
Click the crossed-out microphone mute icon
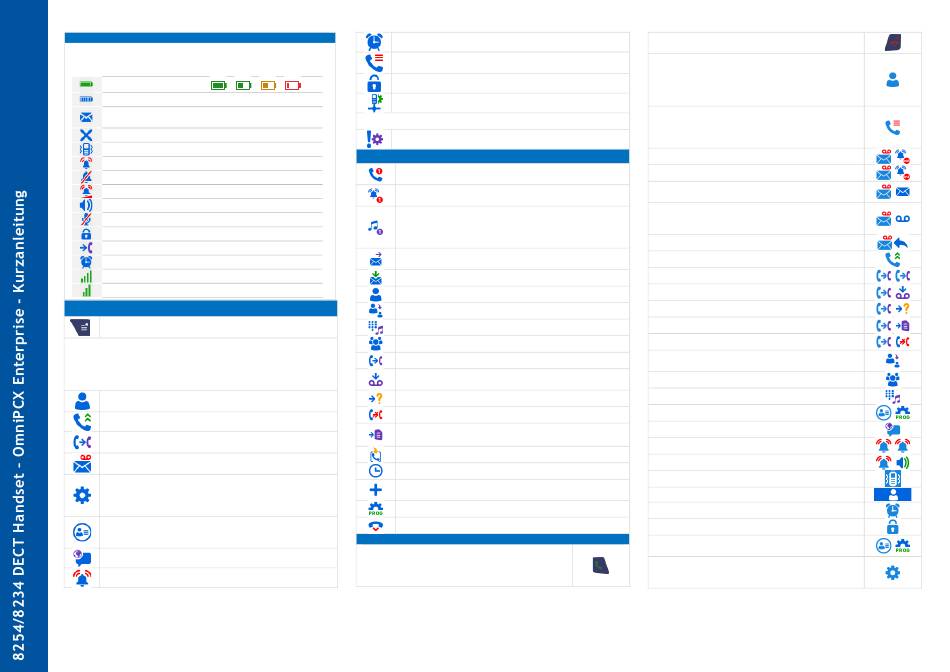click(86, 219)
